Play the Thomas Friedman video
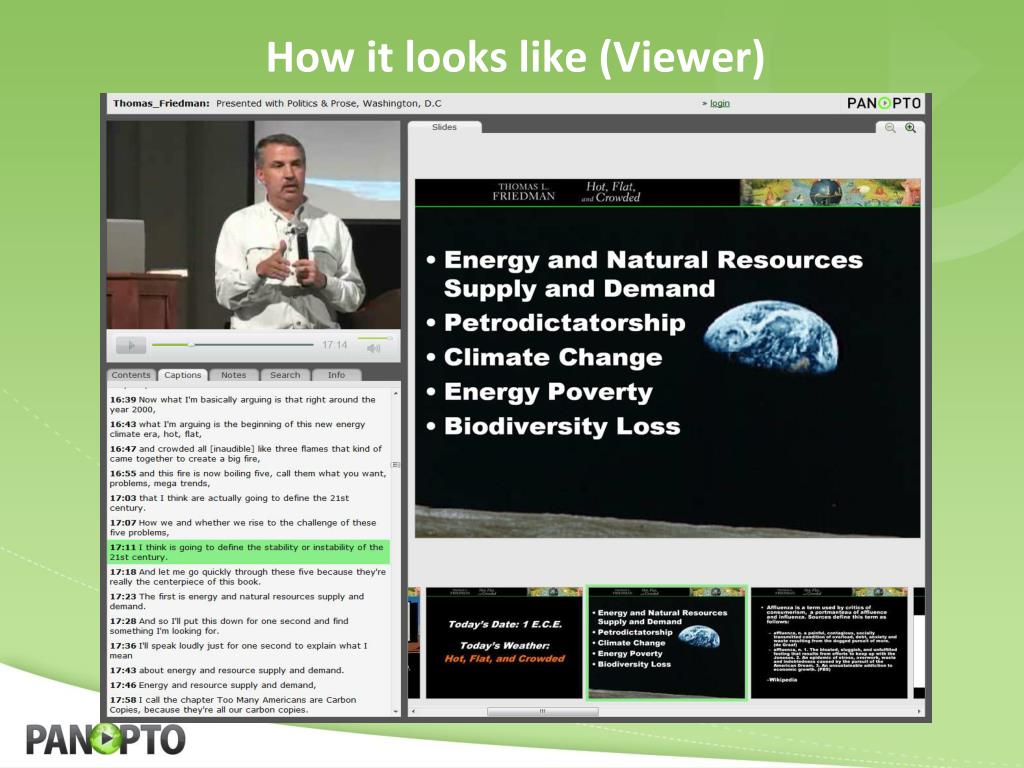Screen dimensions: 1024x768 (131, 345)
